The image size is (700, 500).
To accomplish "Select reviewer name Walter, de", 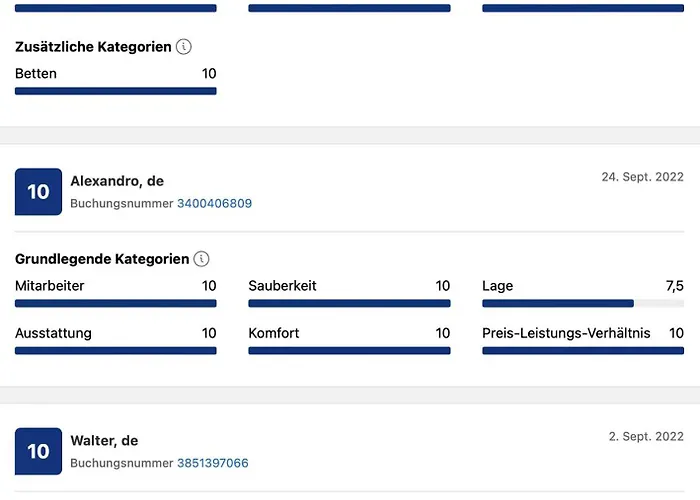I will (x=104, y=441).
